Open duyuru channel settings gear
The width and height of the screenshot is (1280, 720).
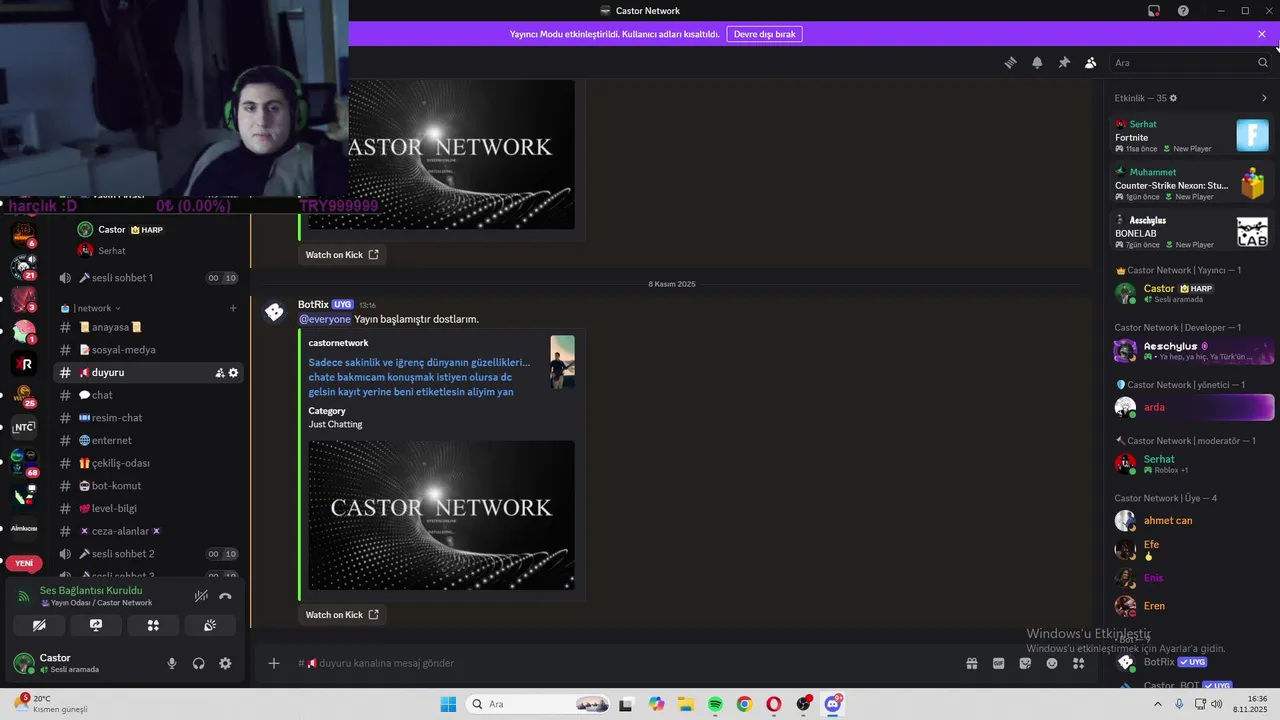234,373
